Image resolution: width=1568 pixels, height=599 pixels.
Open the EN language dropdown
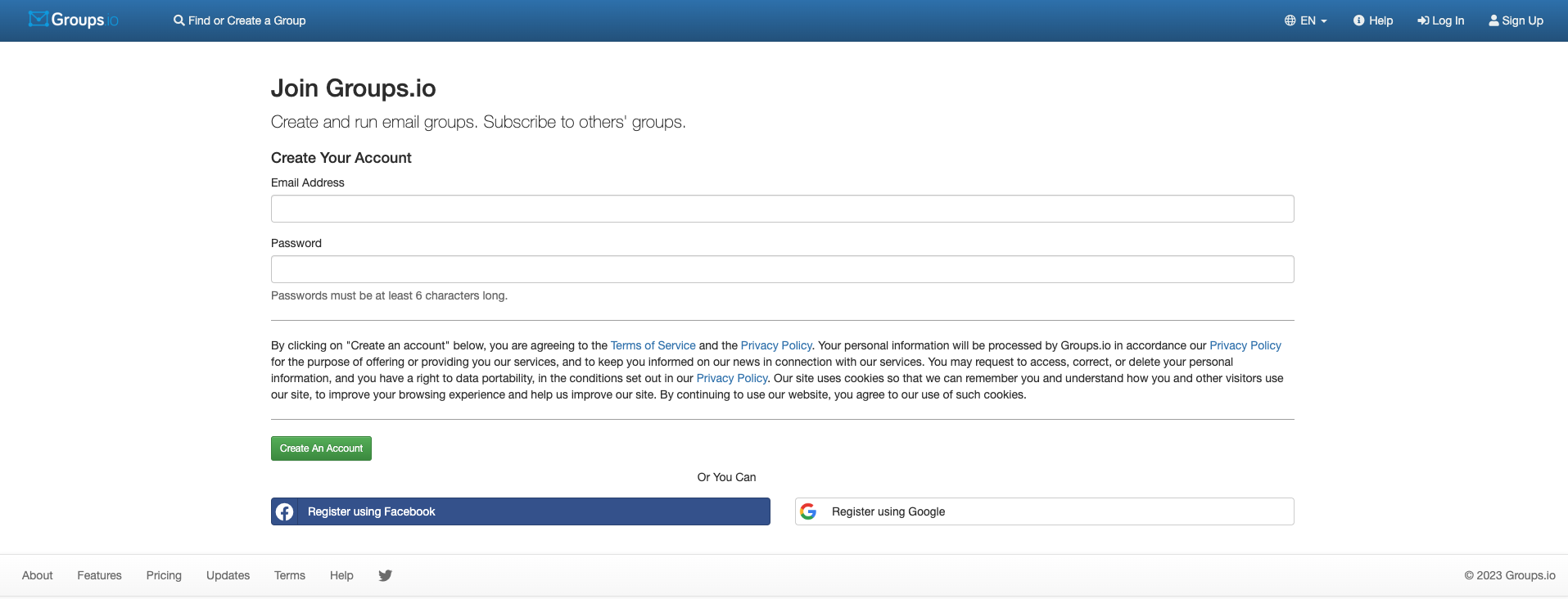(1306, 20)
